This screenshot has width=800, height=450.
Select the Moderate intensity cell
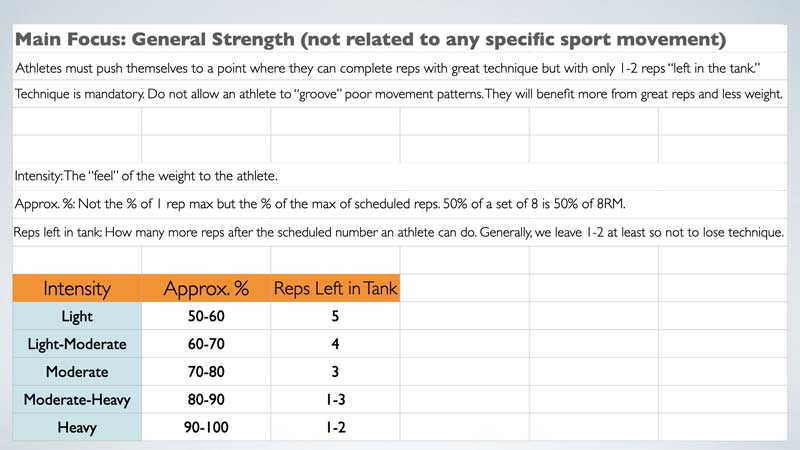point(77,371)
